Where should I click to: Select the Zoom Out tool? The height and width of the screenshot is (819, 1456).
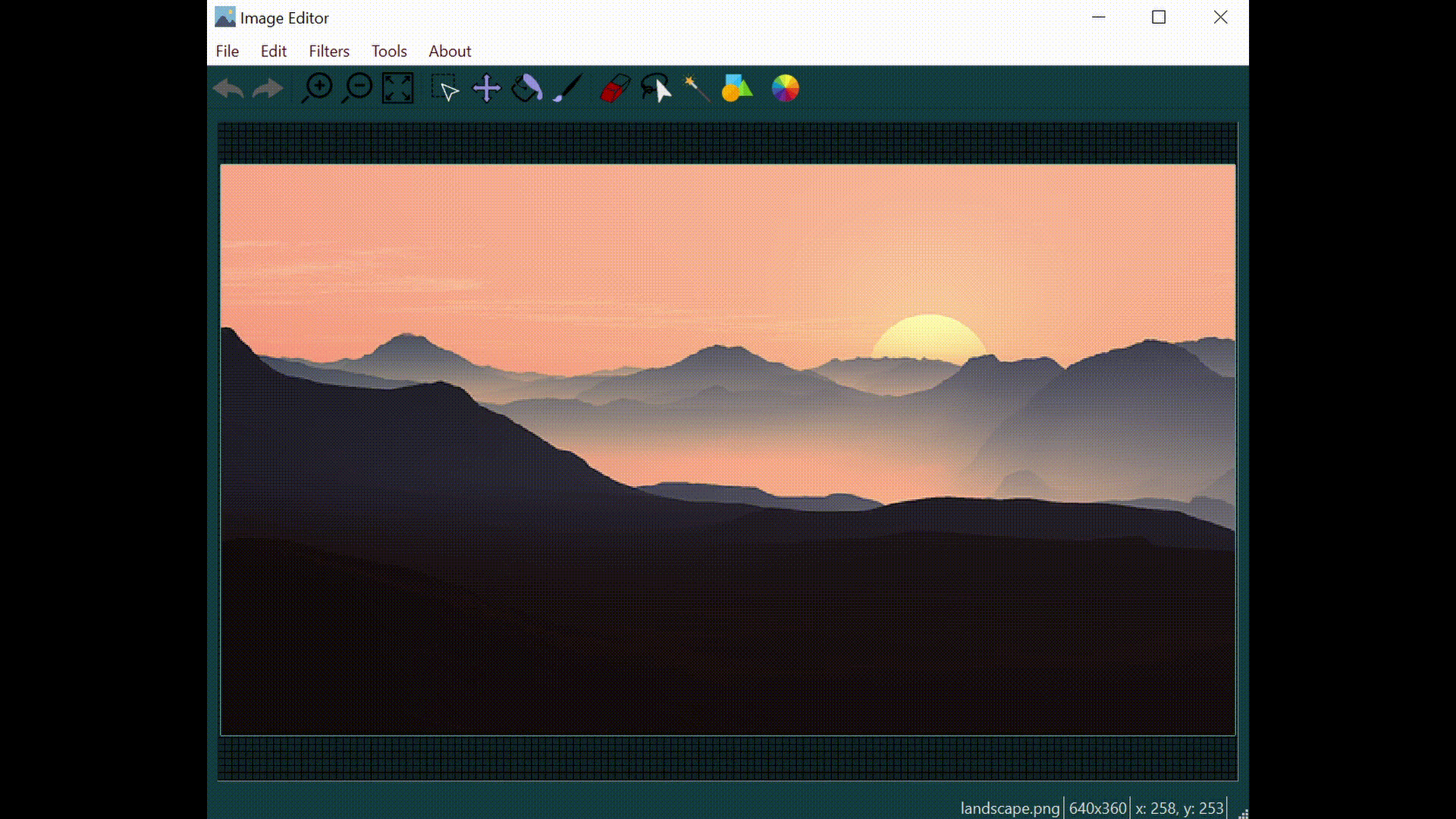(x=357, y=88)
